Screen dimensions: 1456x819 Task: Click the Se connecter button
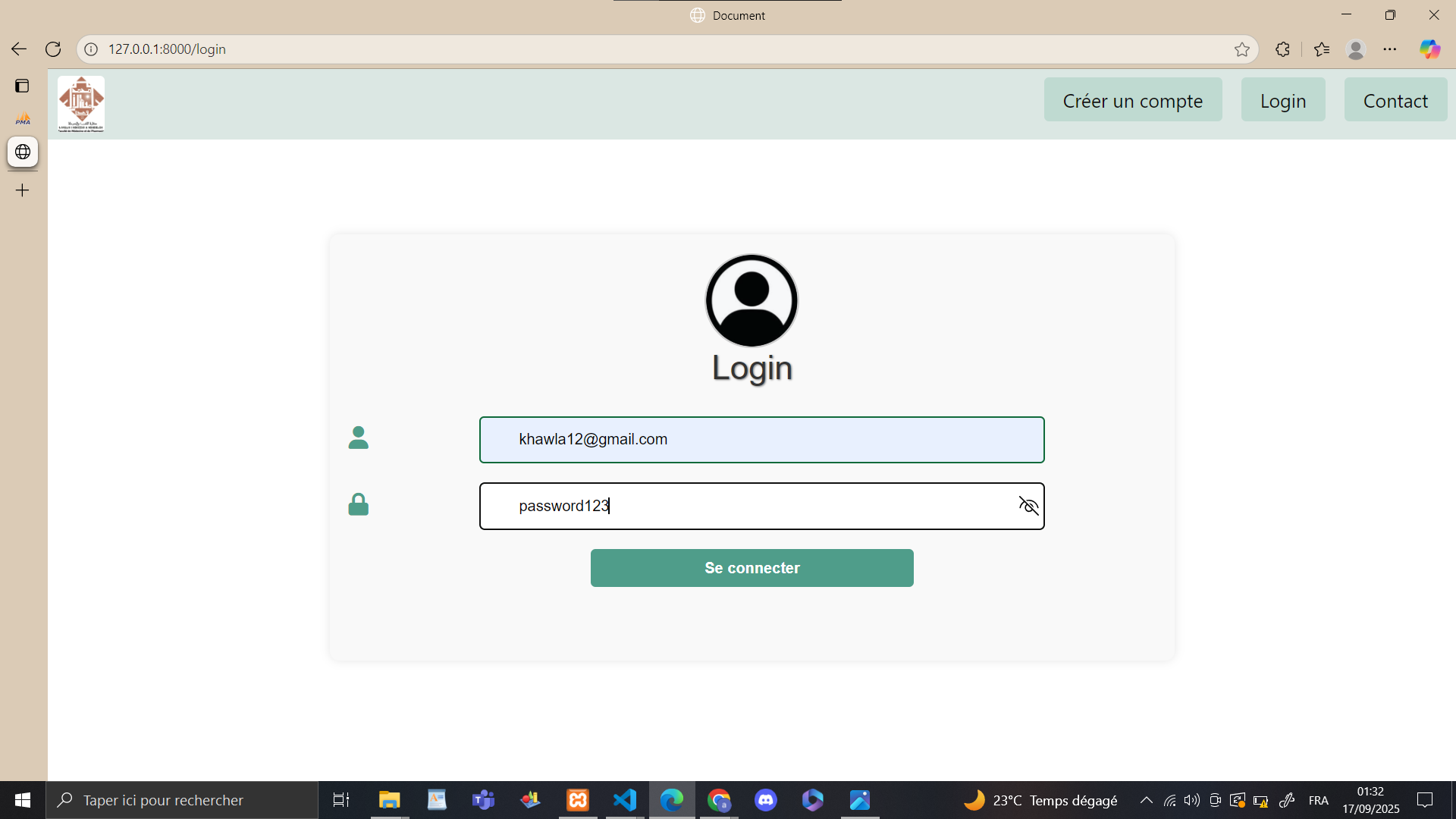click(x=752, y=568)
